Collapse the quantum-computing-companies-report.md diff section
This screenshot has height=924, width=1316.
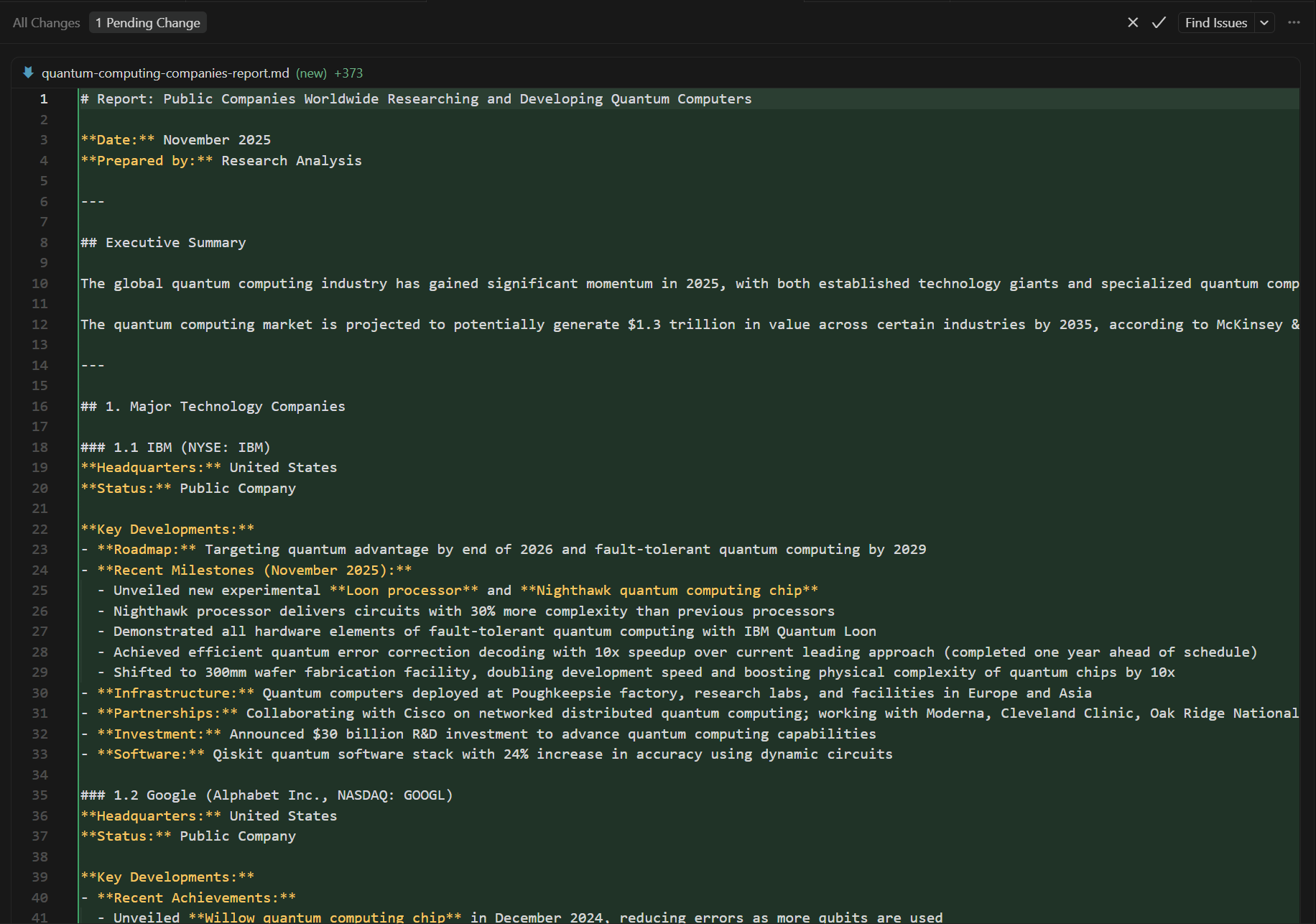(x=27, y=72)
